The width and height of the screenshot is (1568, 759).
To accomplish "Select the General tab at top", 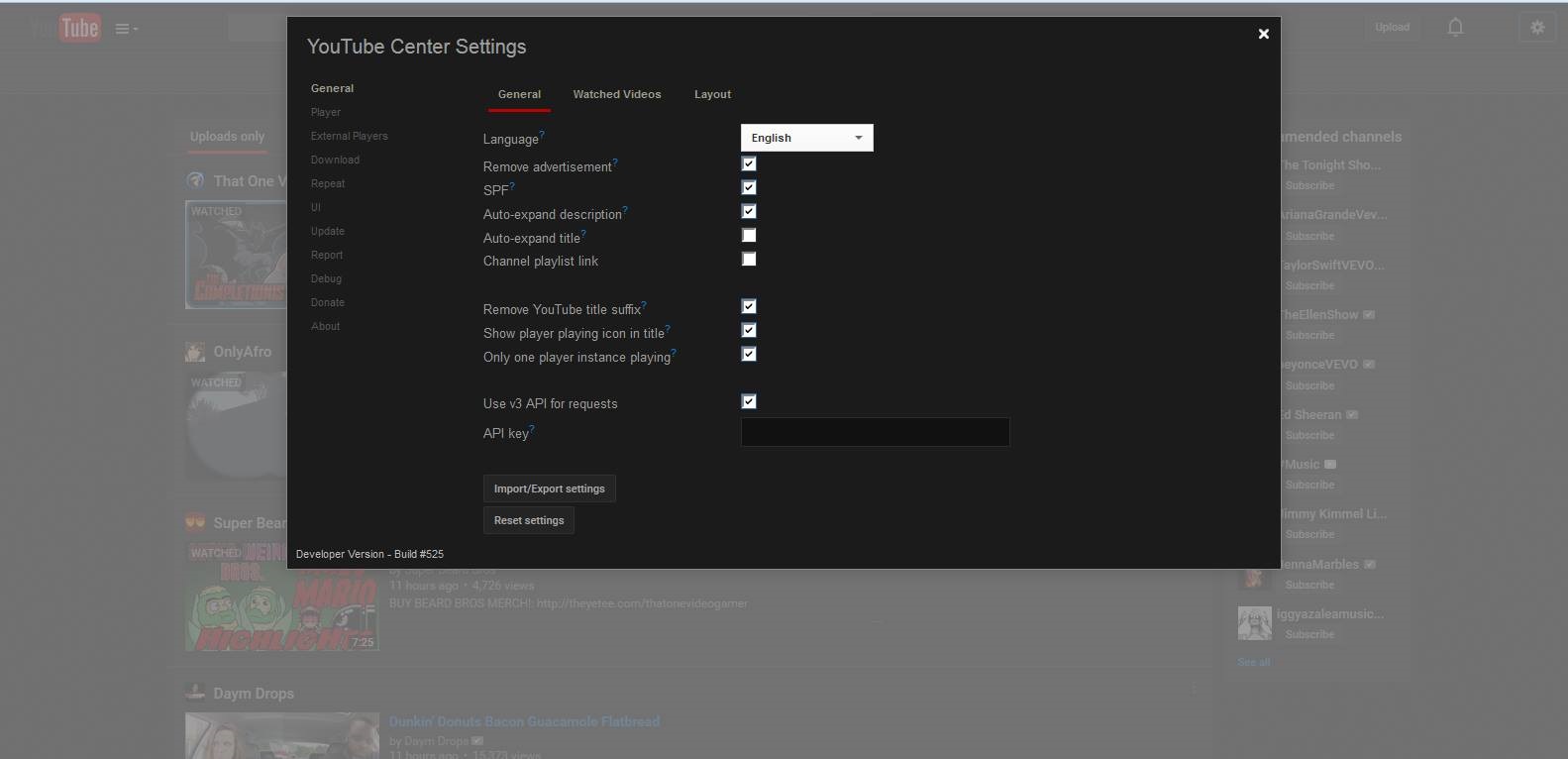I will 519,94.
